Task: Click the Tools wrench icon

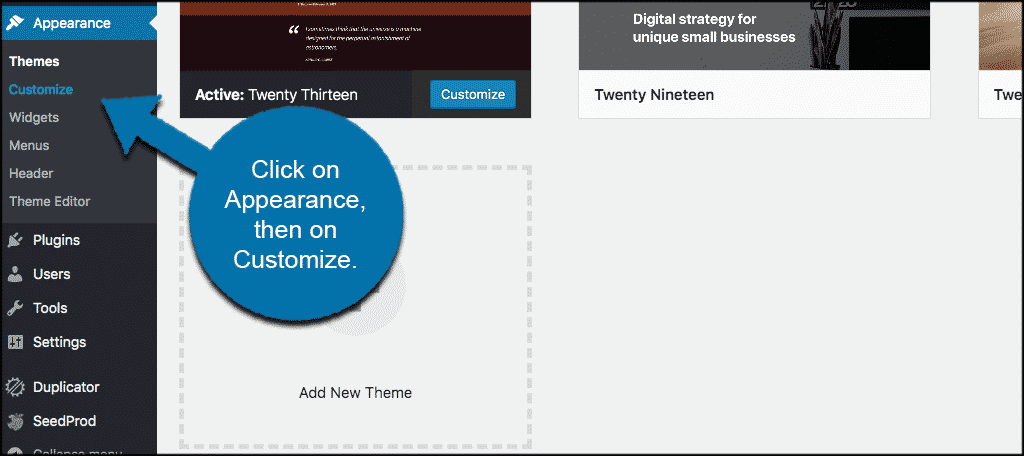Action: click(x=14, y=308)
